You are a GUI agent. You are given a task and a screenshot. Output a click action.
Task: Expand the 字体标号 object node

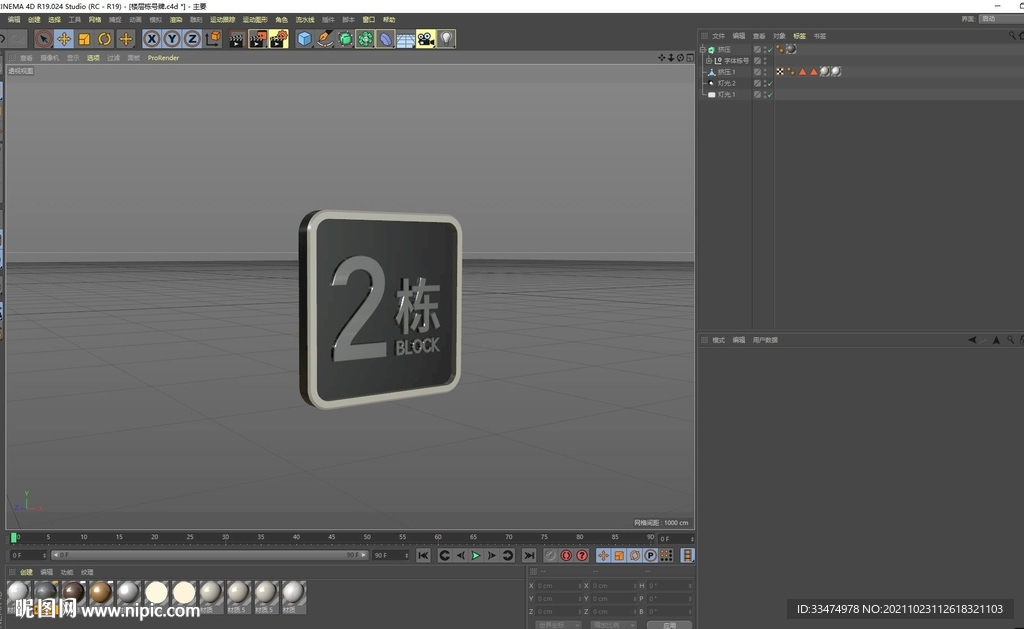[709, 60]
